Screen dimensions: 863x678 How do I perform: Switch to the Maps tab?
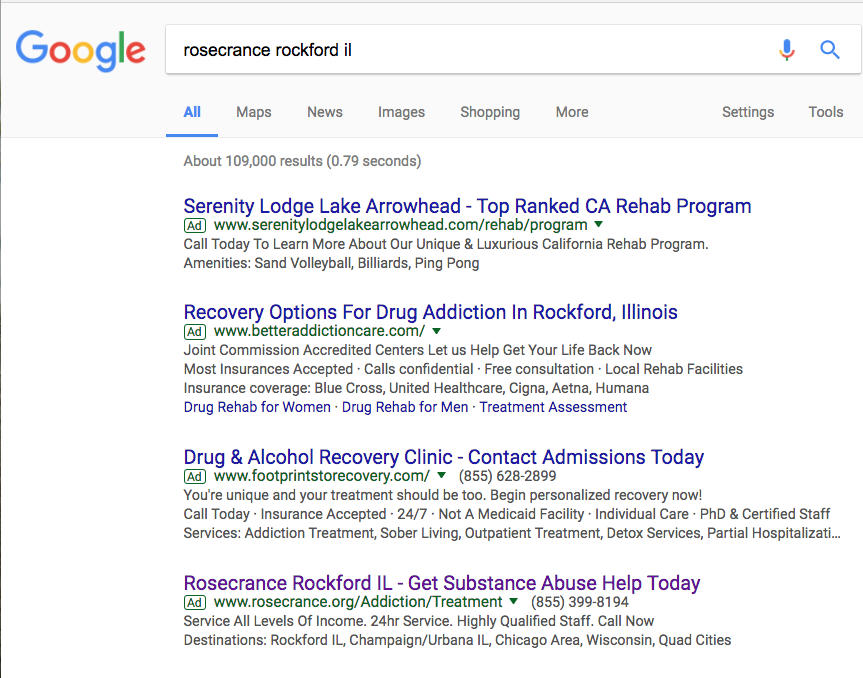[254, 112]
